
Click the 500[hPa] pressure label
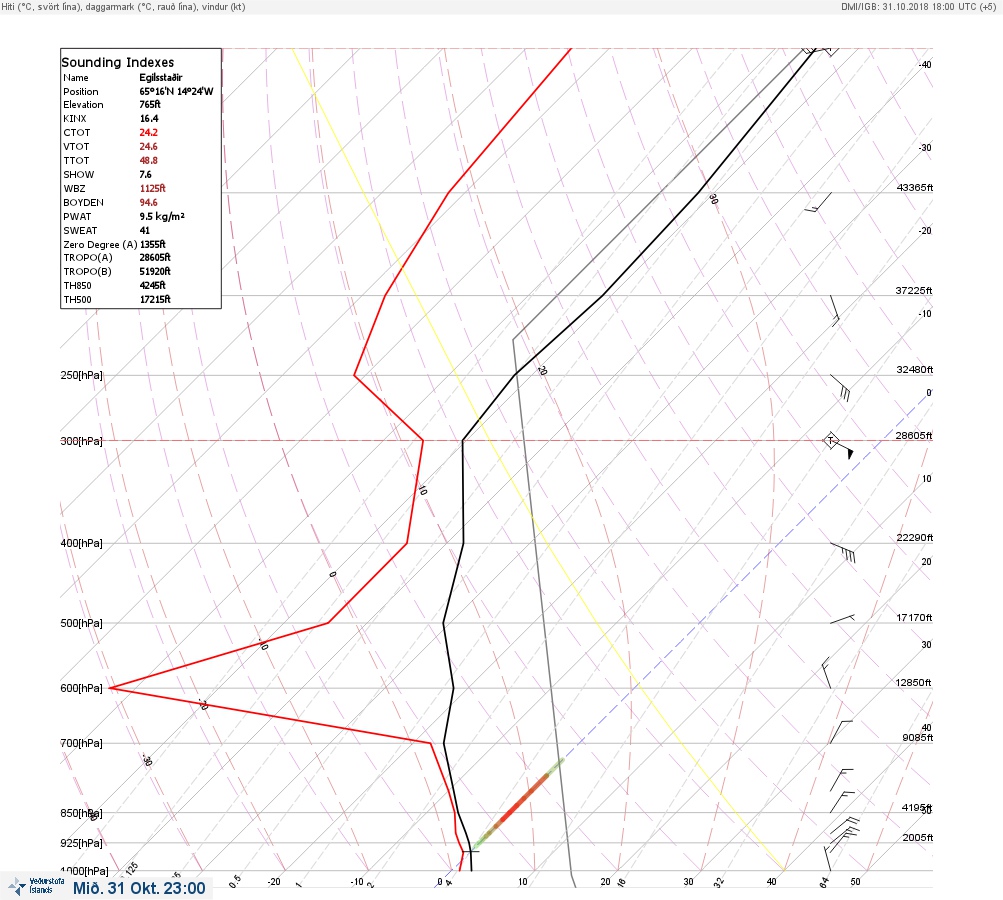point(81,623)
